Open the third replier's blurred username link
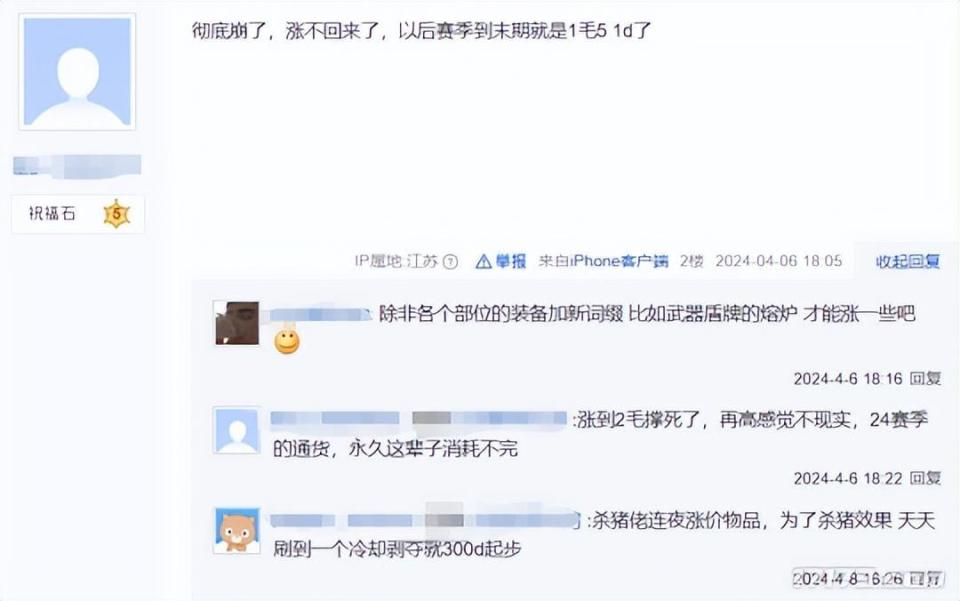Viewport: 960px width, 601px height. 424,521
